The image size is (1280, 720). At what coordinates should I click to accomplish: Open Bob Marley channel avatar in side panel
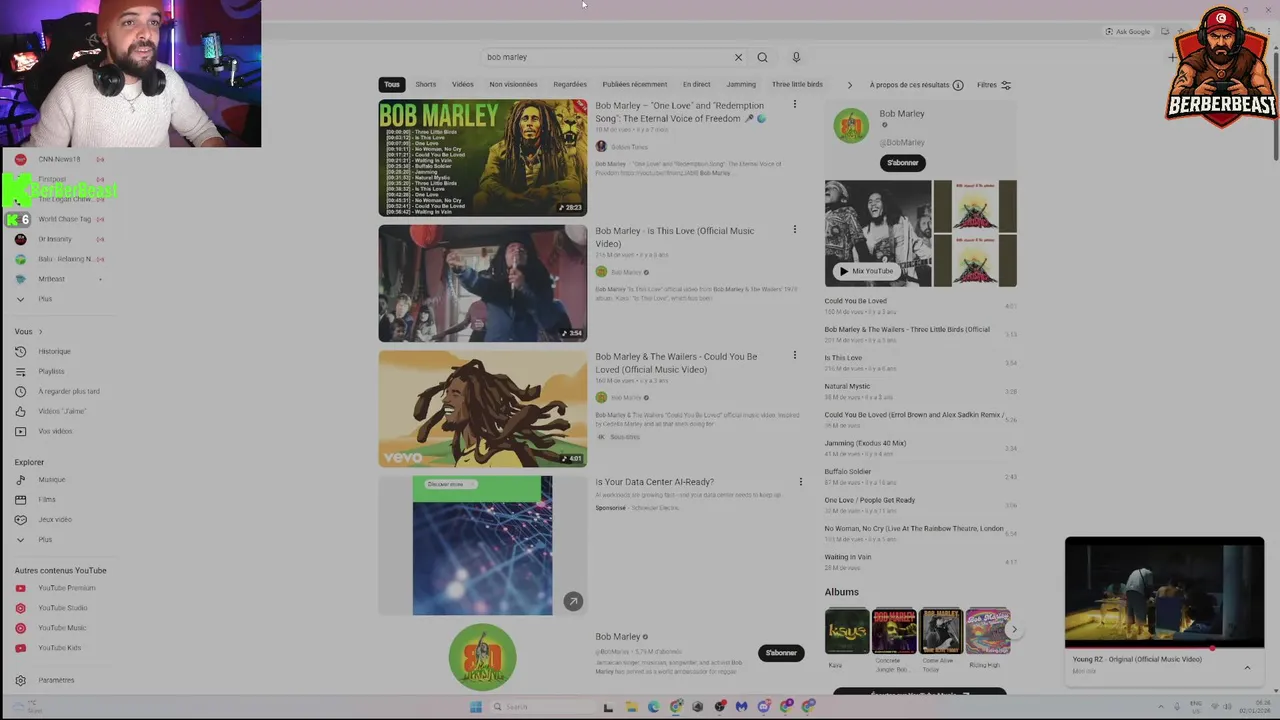852,127
